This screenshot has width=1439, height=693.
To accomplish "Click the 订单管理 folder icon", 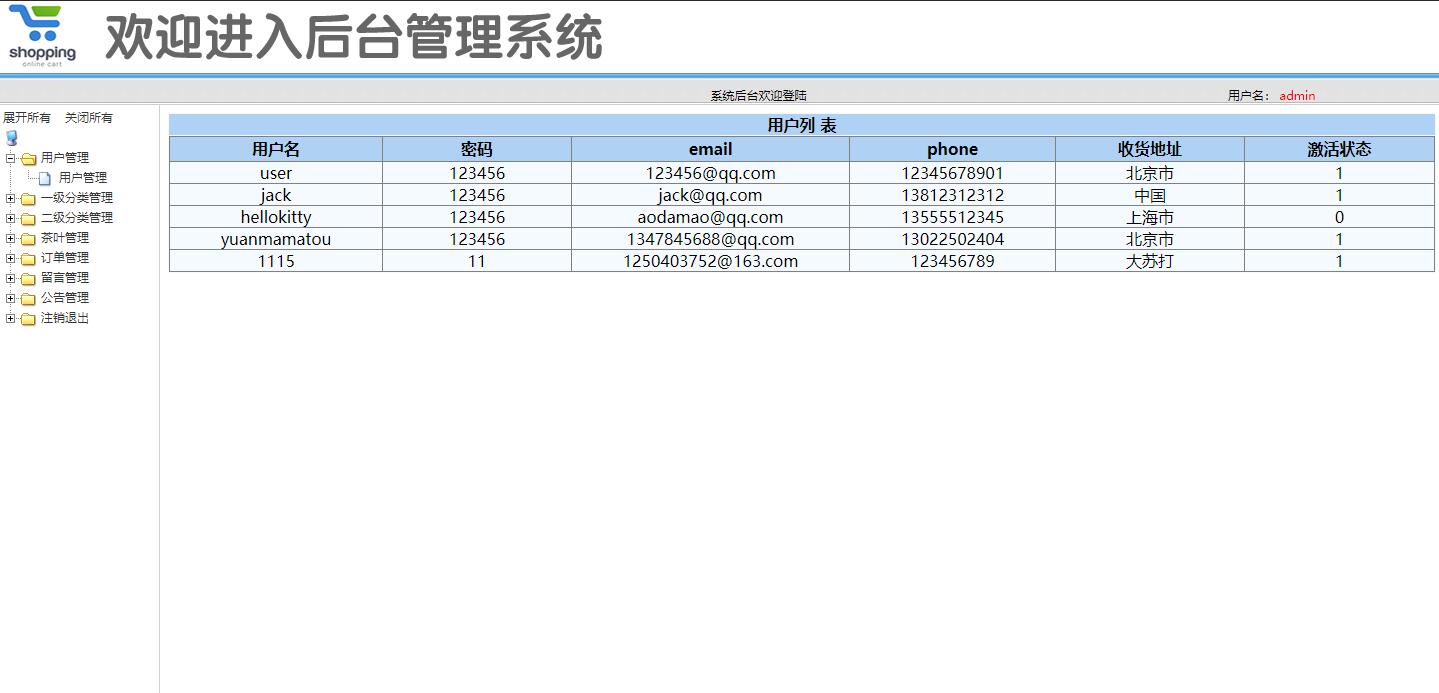I will click(x=29, y=257).
